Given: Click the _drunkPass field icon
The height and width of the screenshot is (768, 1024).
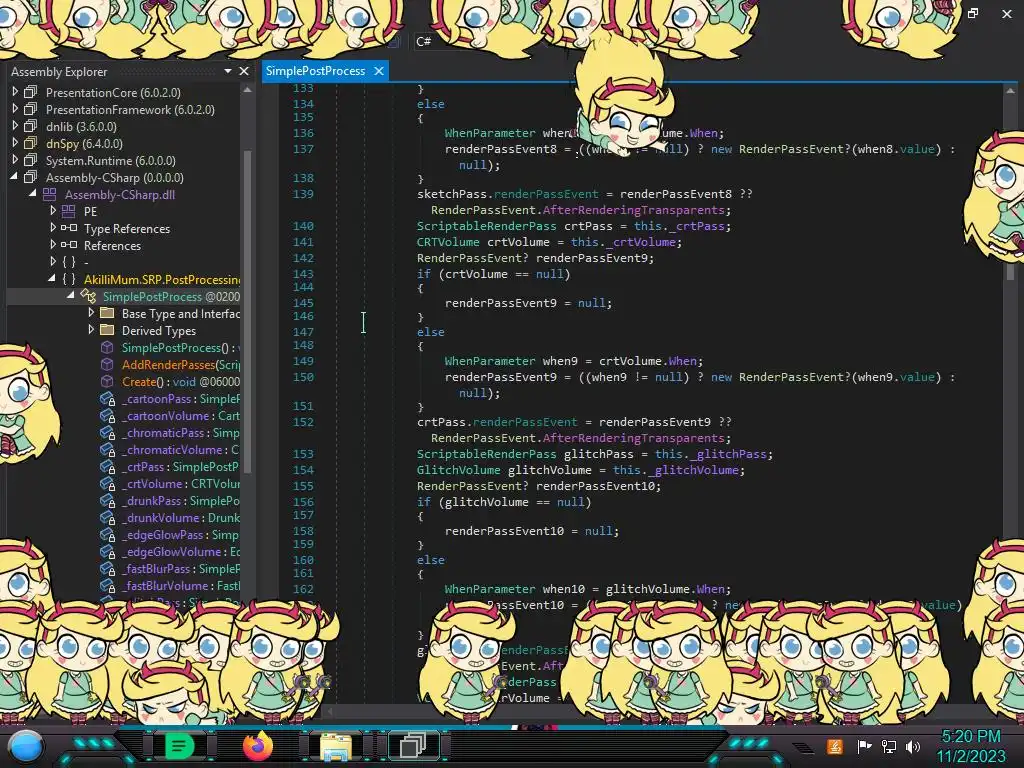Looking at the screenshot, I should pyautogui.click(x=107, y=500).
